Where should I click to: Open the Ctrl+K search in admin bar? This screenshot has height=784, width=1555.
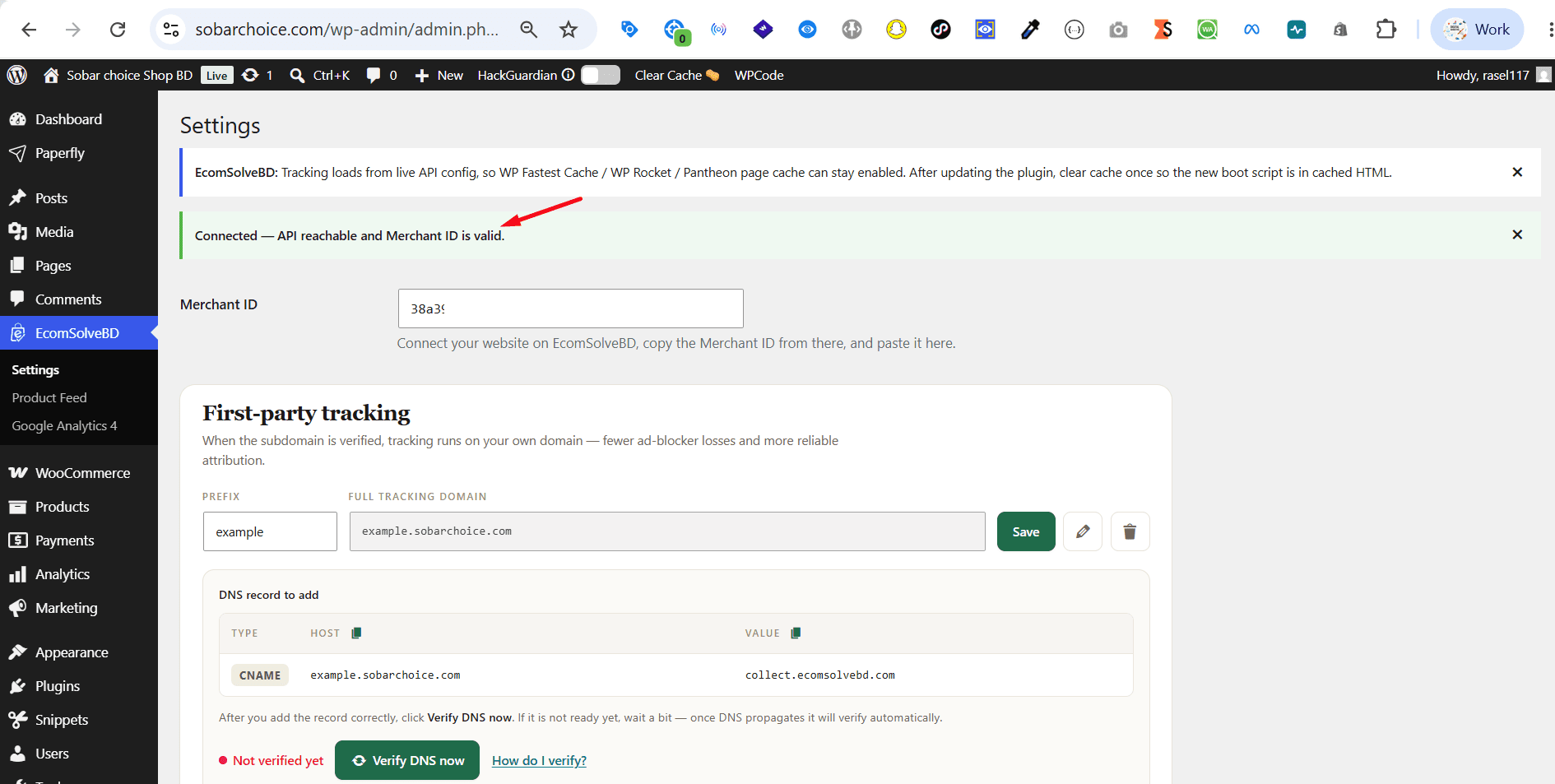point(320,75)
